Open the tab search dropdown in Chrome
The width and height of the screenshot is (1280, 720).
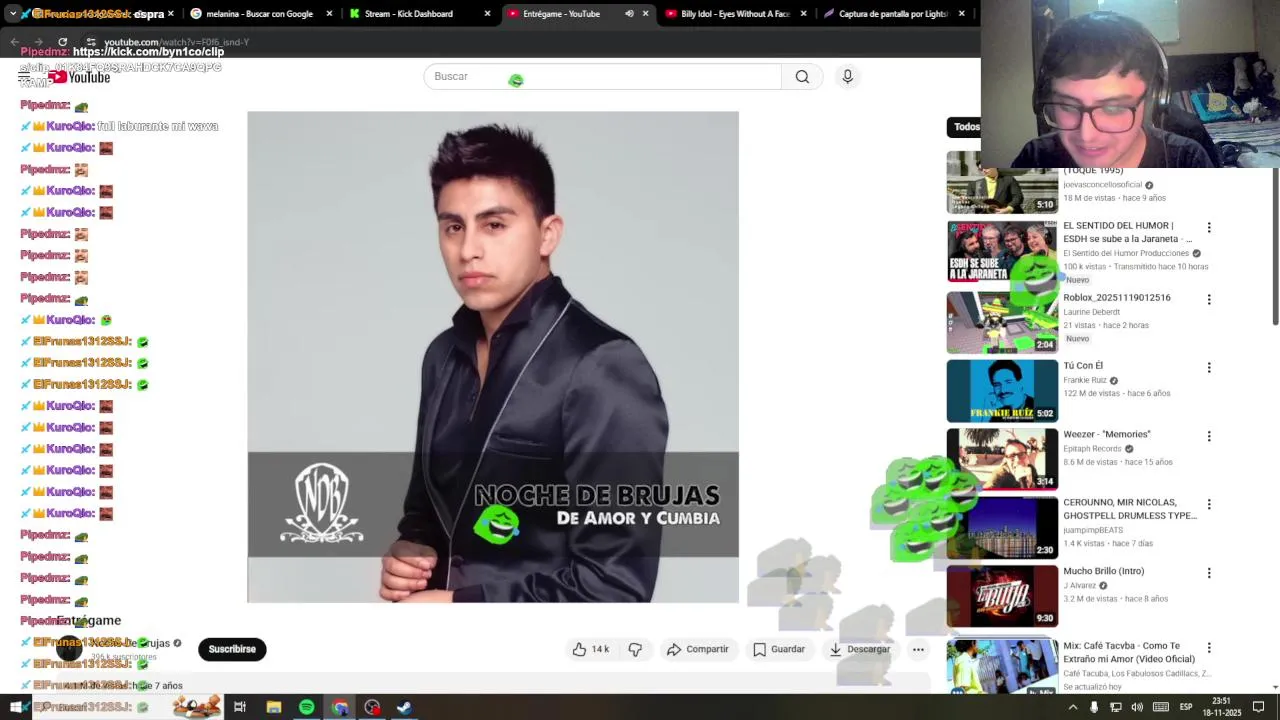14,14
